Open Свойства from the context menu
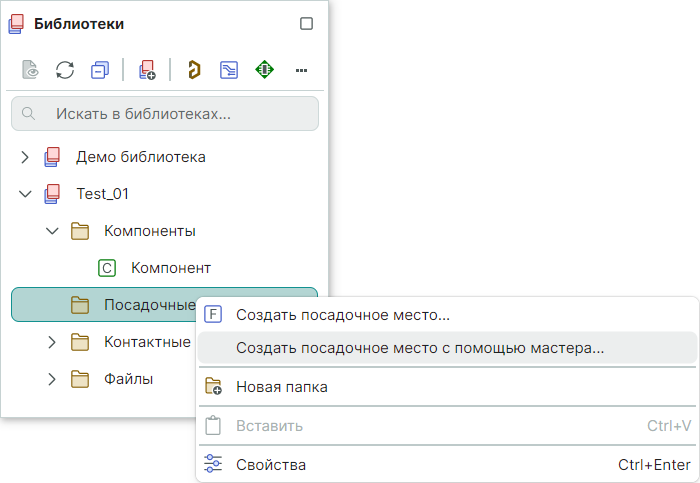700x483 pixels. pyautogui.click(x=270, y=465)
